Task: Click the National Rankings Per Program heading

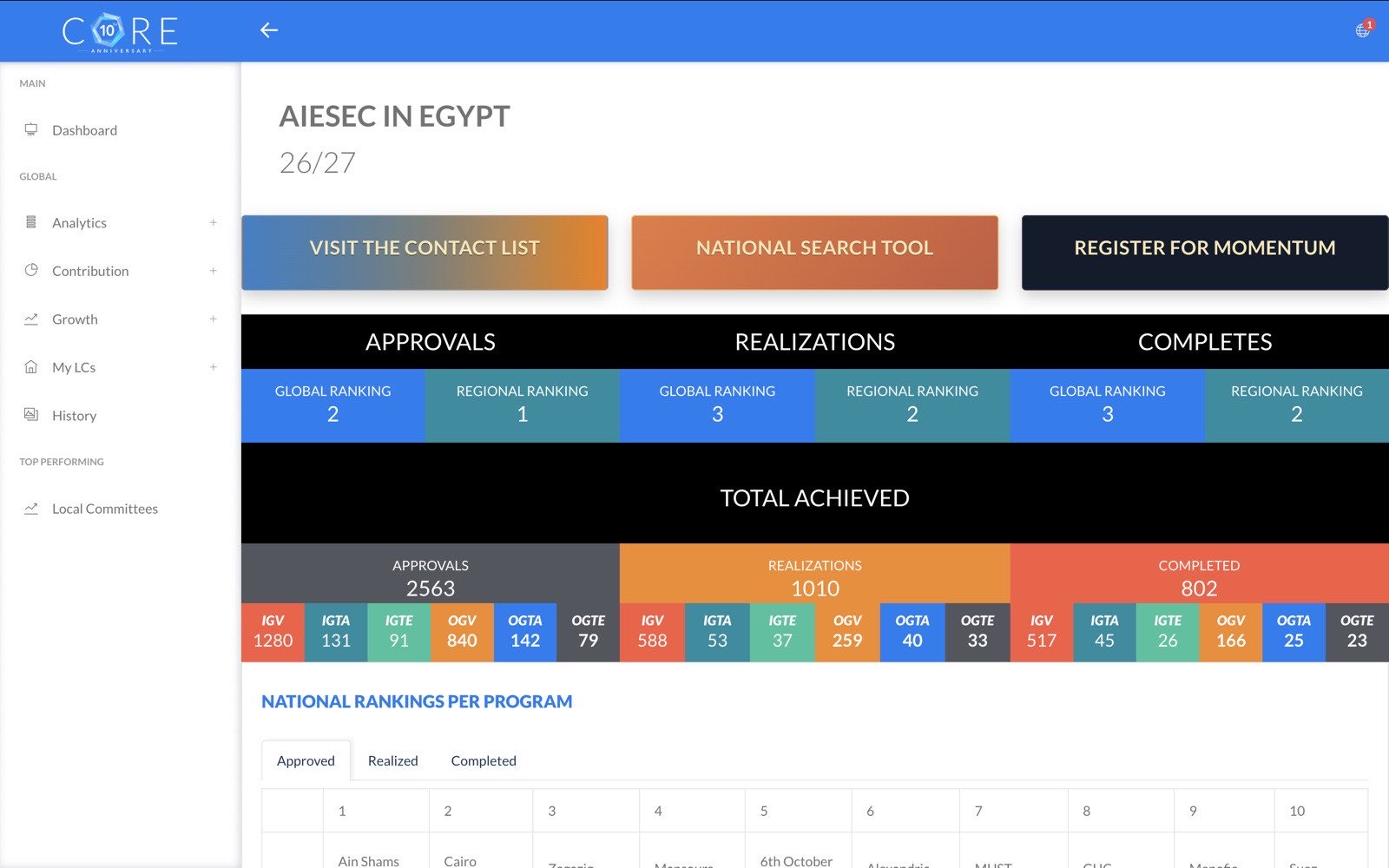Action: click(x=417, y=701)
